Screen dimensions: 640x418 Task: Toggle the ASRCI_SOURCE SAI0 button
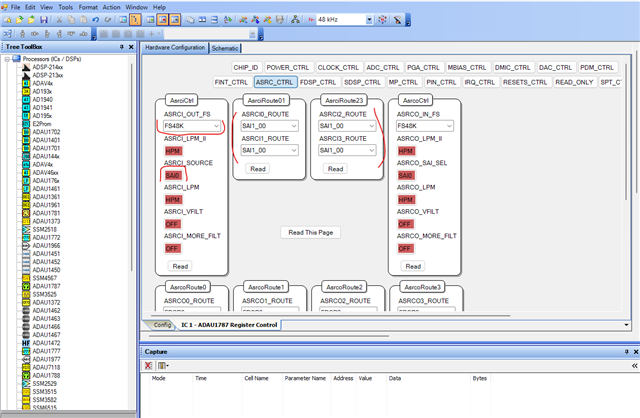click(x=173, y=176)
